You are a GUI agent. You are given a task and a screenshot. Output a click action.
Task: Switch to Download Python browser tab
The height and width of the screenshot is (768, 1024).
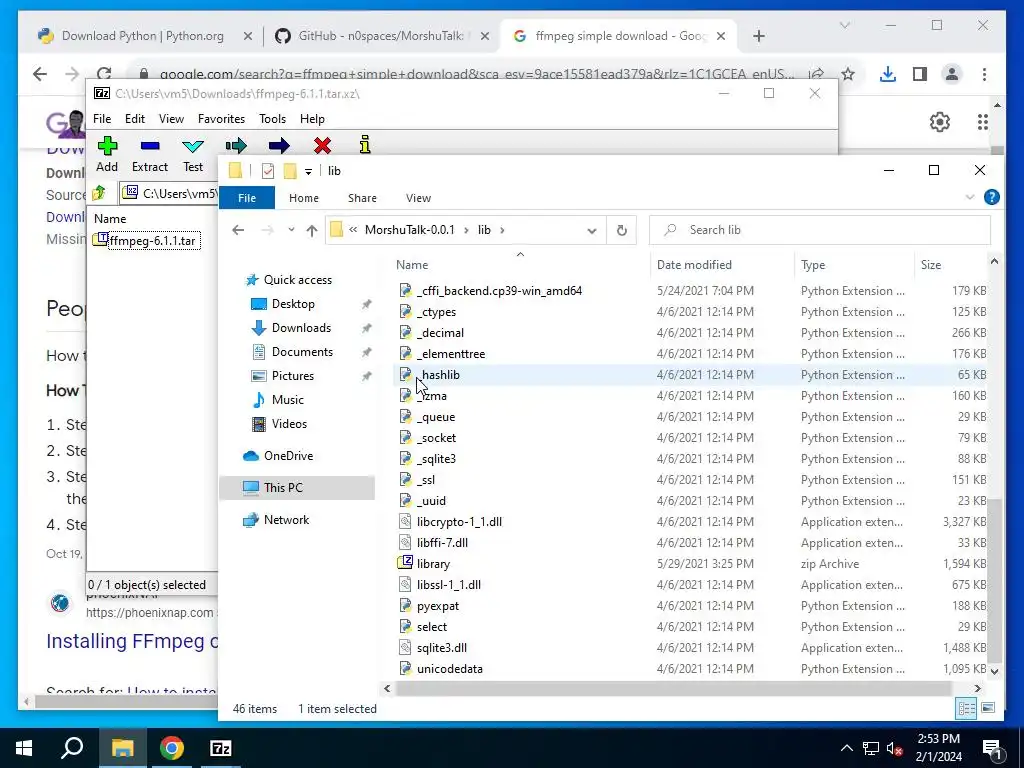click(142, 36)
